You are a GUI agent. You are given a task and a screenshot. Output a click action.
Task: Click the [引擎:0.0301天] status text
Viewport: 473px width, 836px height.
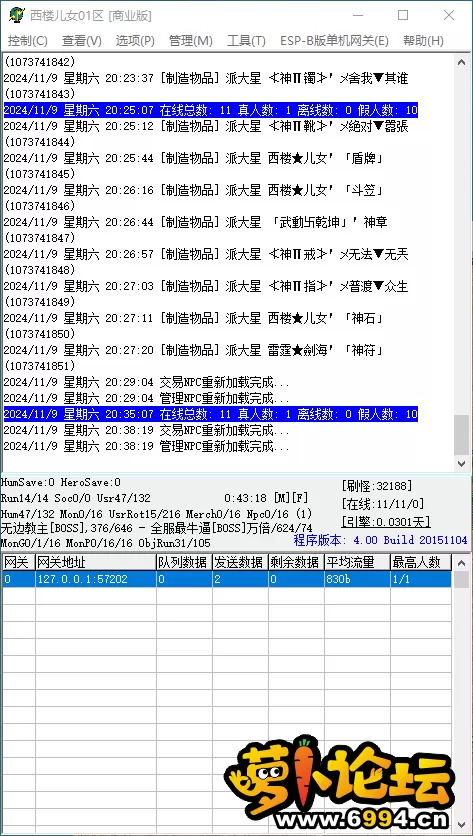point(386,522)
